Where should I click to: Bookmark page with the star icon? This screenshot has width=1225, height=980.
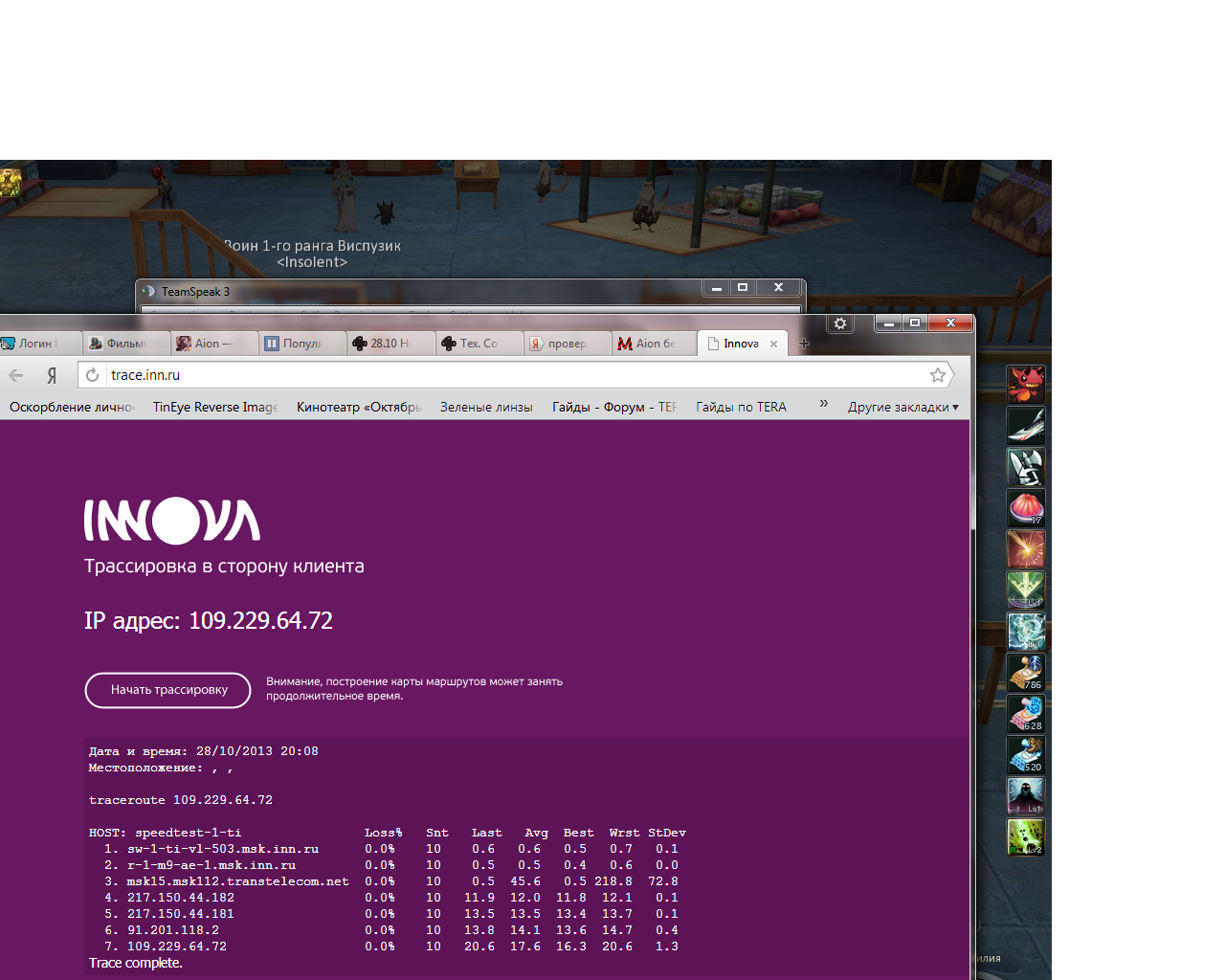(938, 375)
